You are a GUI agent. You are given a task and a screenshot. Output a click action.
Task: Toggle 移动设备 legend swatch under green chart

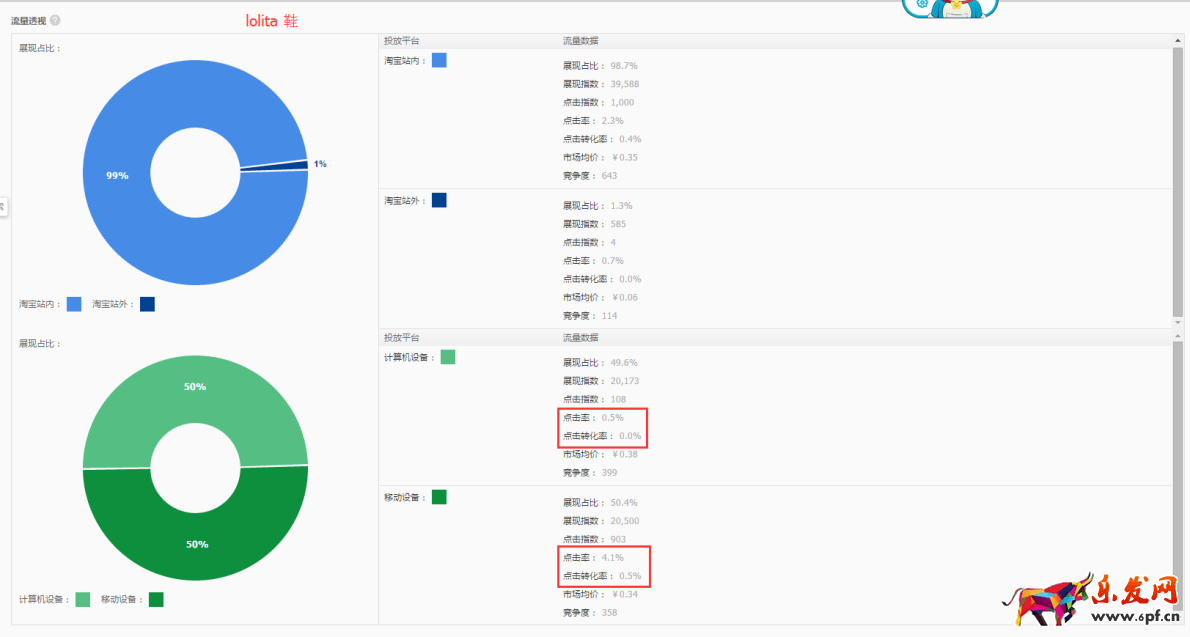coord(156,599)
